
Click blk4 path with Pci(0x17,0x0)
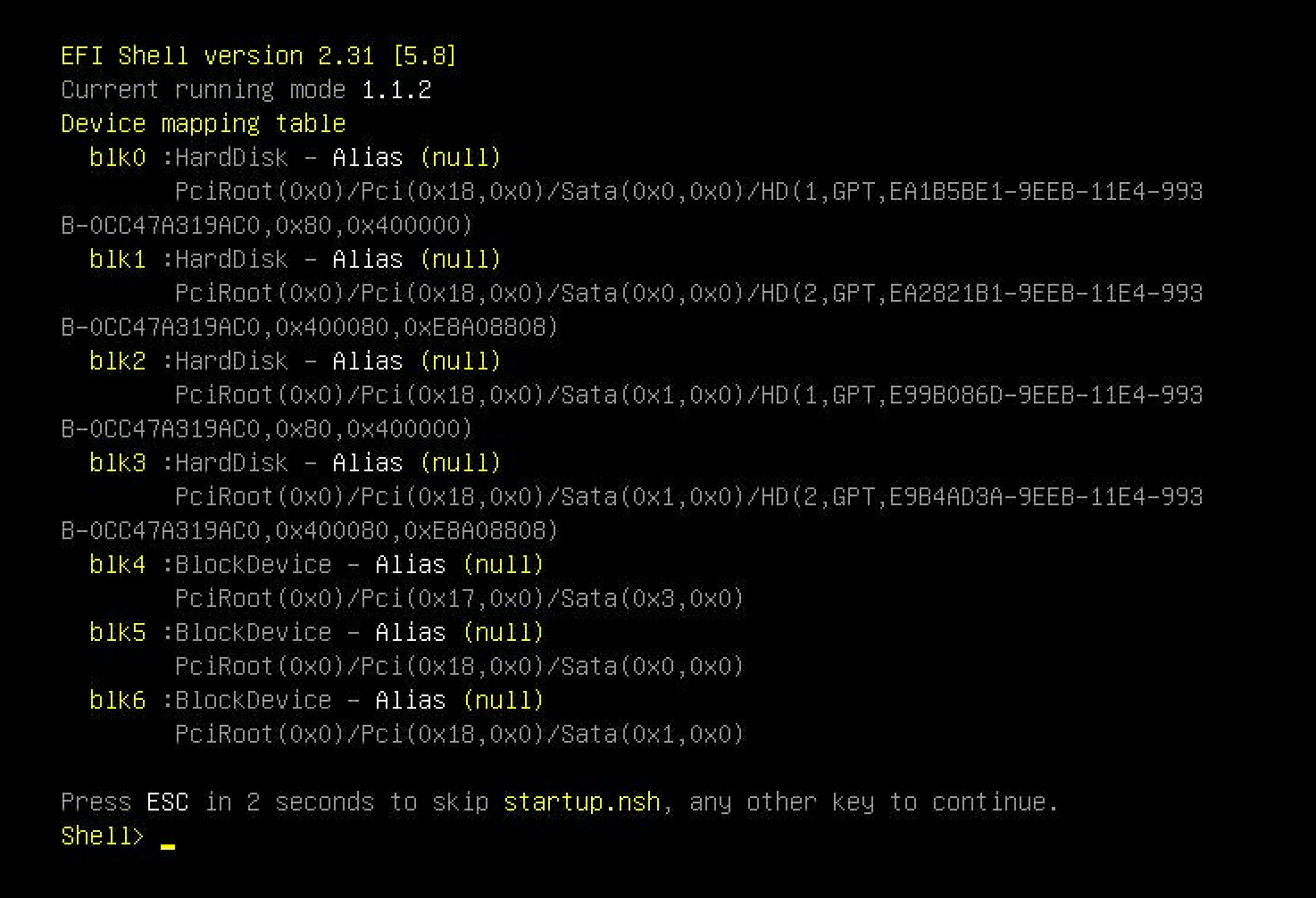[459, 599]
